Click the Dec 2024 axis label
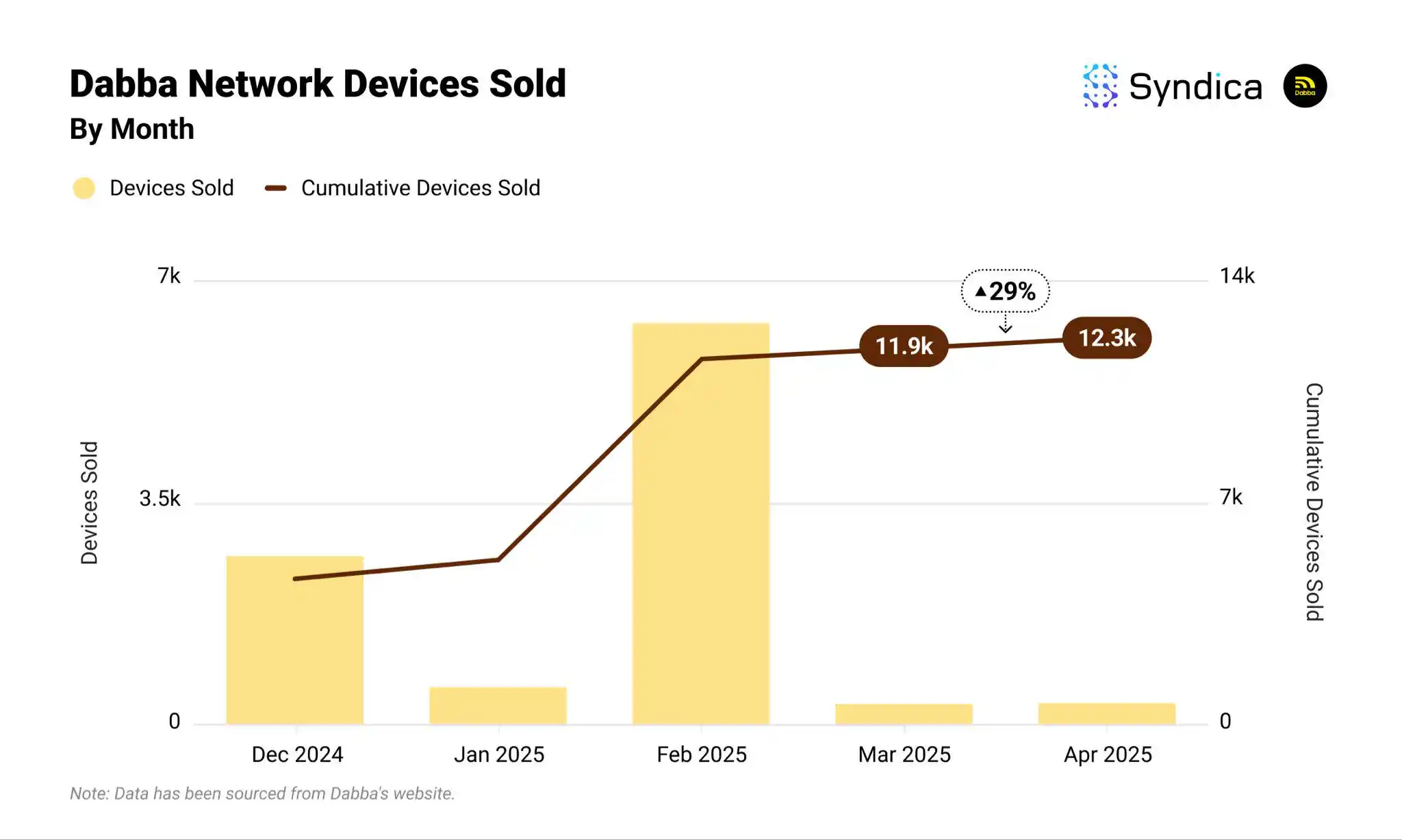 pyautogui.click(x=297, y=754)
